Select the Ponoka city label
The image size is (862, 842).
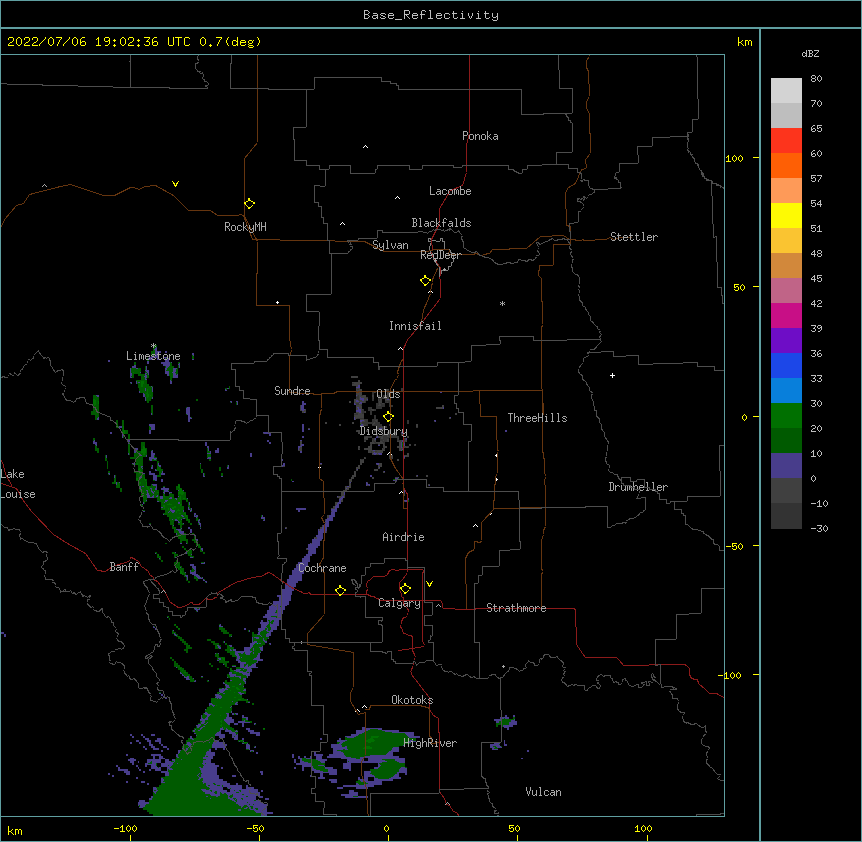click(x=480, y=136)
